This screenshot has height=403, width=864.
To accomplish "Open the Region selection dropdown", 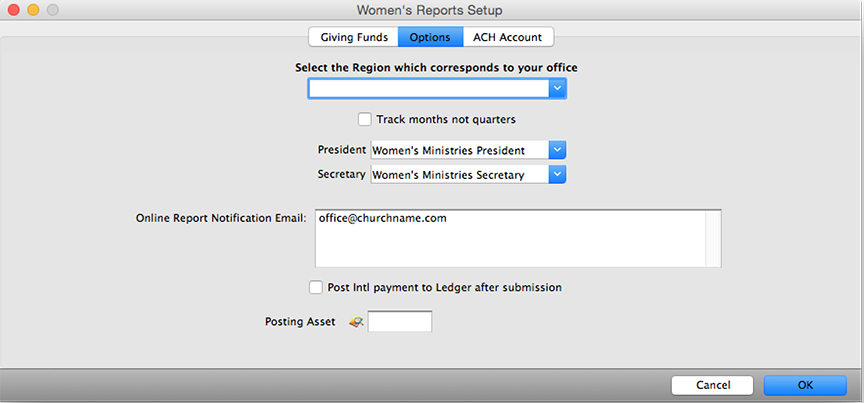I will (x=558, y=89).
